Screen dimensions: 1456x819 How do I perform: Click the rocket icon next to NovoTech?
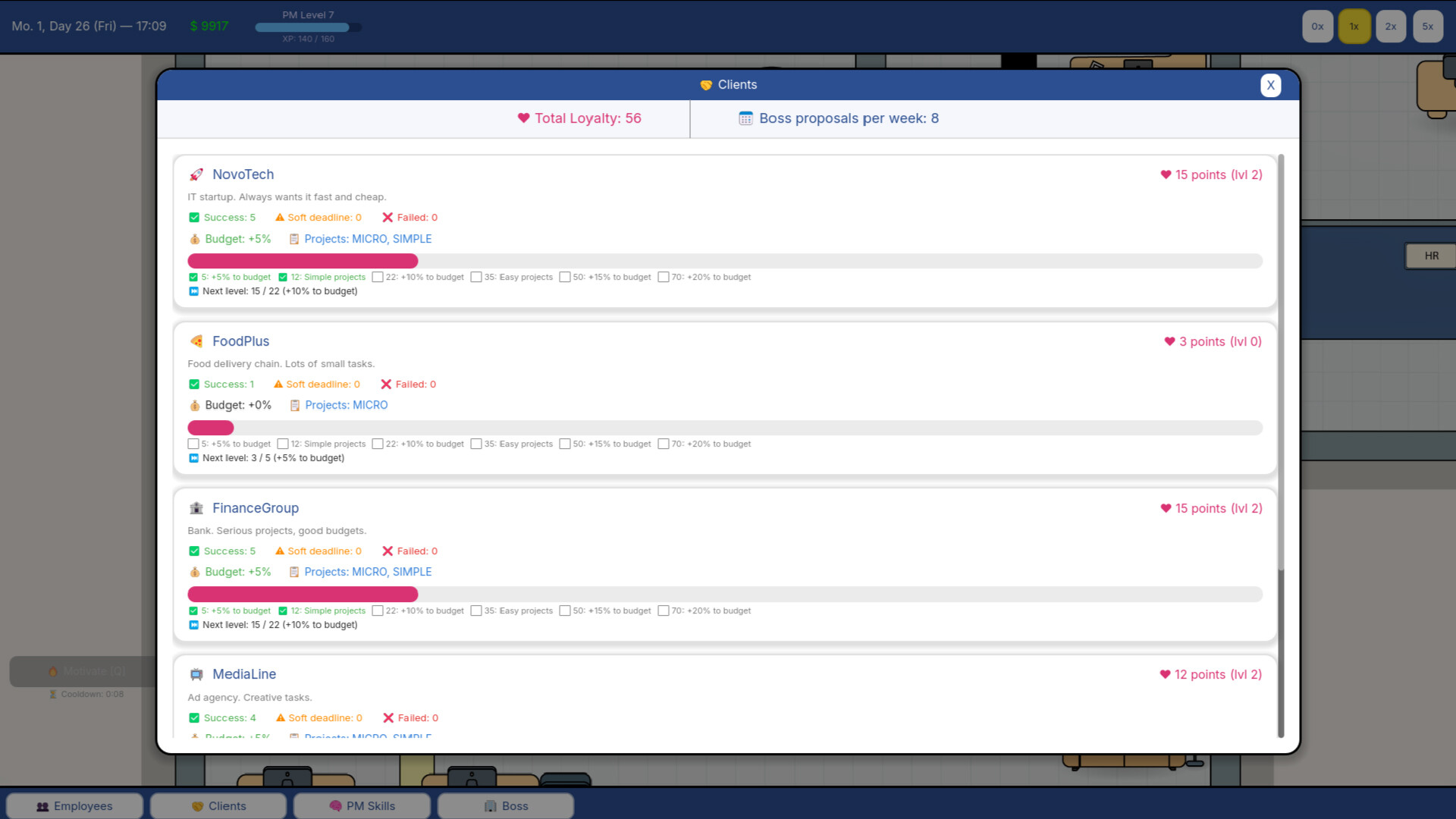[197, 174]
